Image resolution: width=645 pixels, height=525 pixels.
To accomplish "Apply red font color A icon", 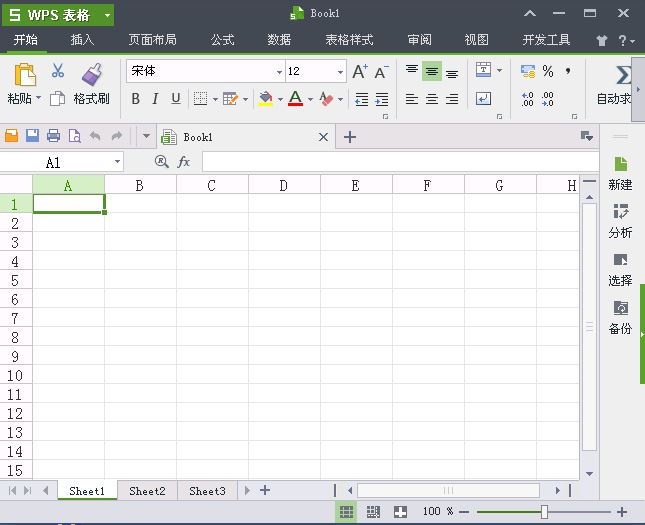I will [x=295, y=99].
